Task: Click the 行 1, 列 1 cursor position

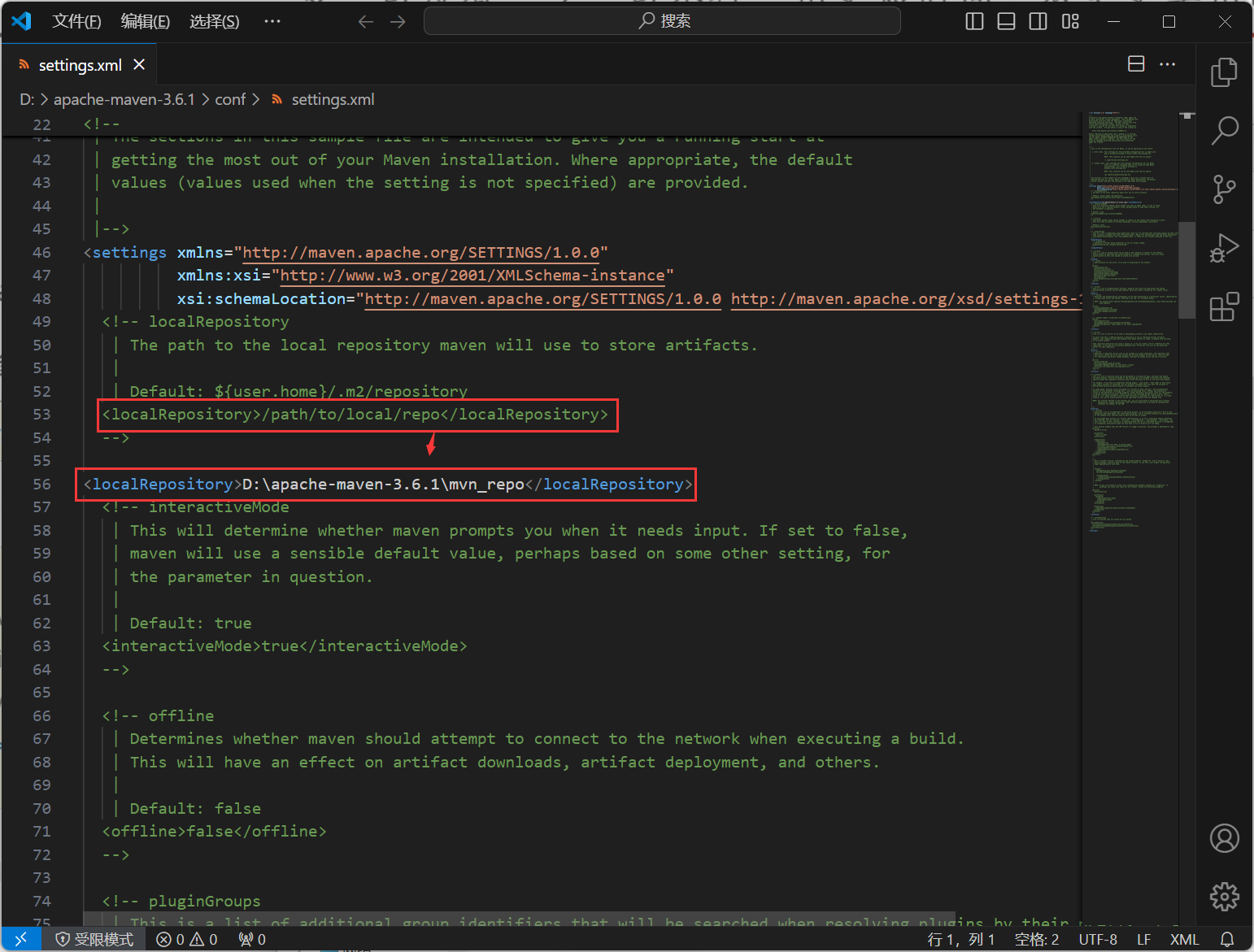Action: [x=961, y=939]
